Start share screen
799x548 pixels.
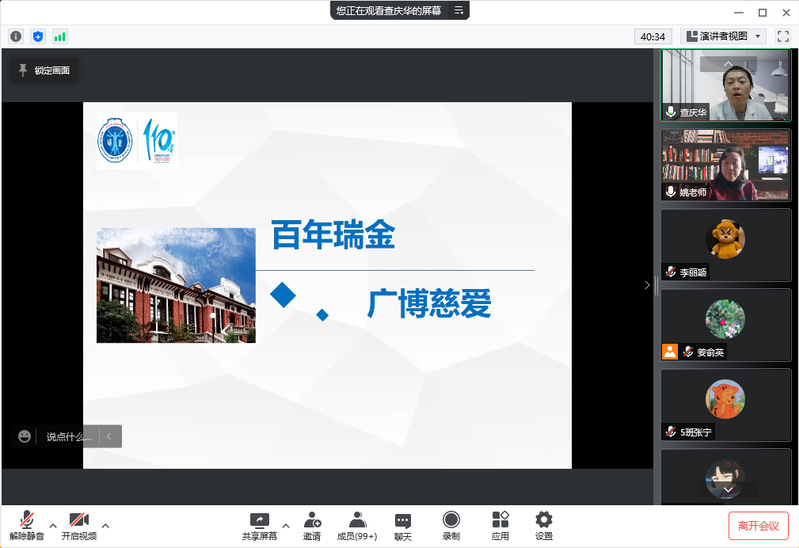click(x=259, y=526)
